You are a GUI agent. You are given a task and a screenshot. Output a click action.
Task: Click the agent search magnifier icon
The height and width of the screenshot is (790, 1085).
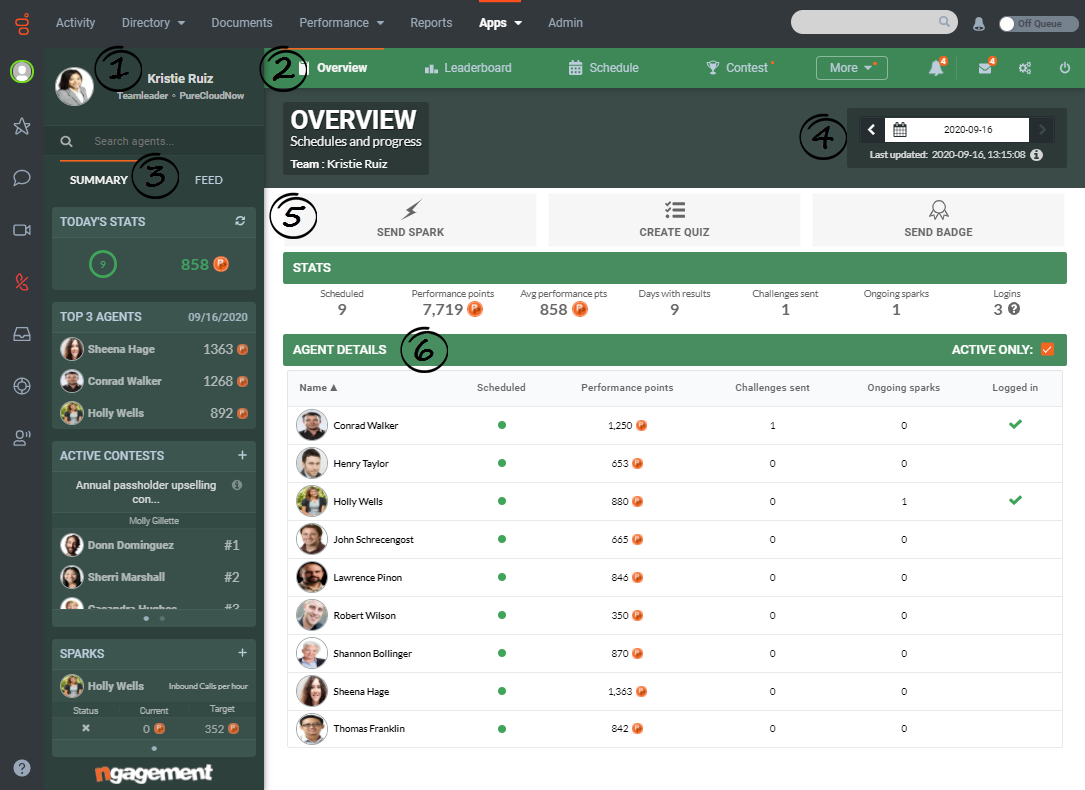click(66, 141)
